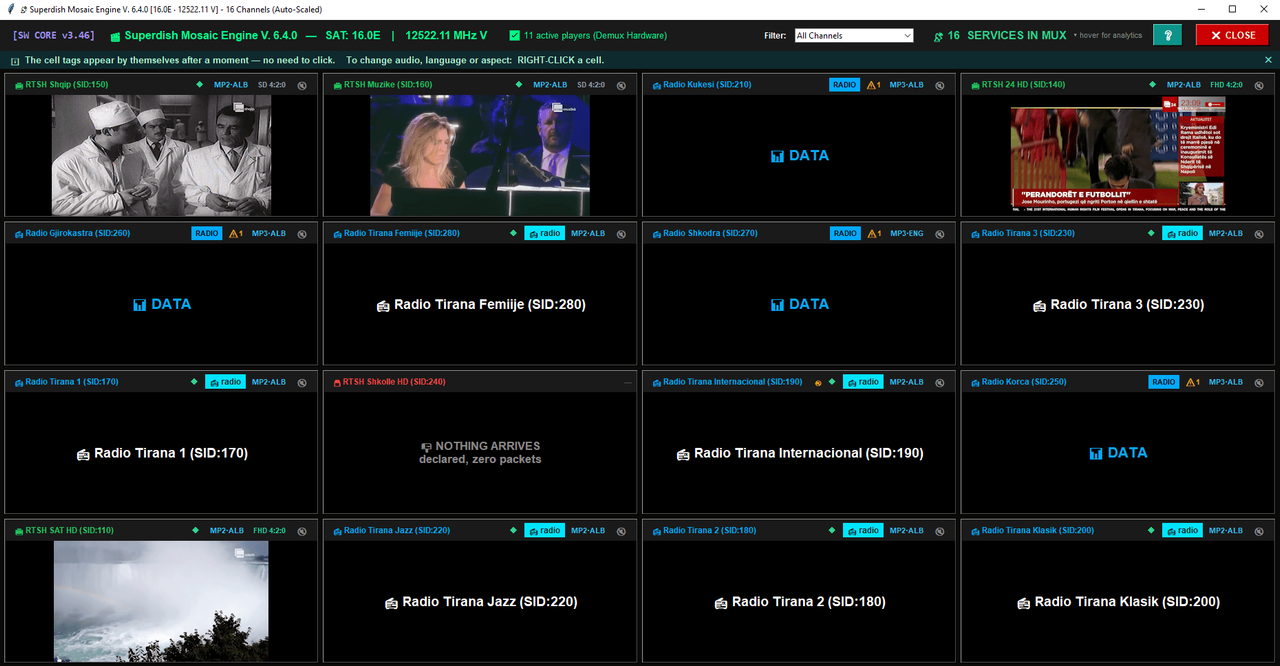Viewport: 1280px width, 666px height.
Task: Click the SW CORE v3.46 label
Action: 54,35
